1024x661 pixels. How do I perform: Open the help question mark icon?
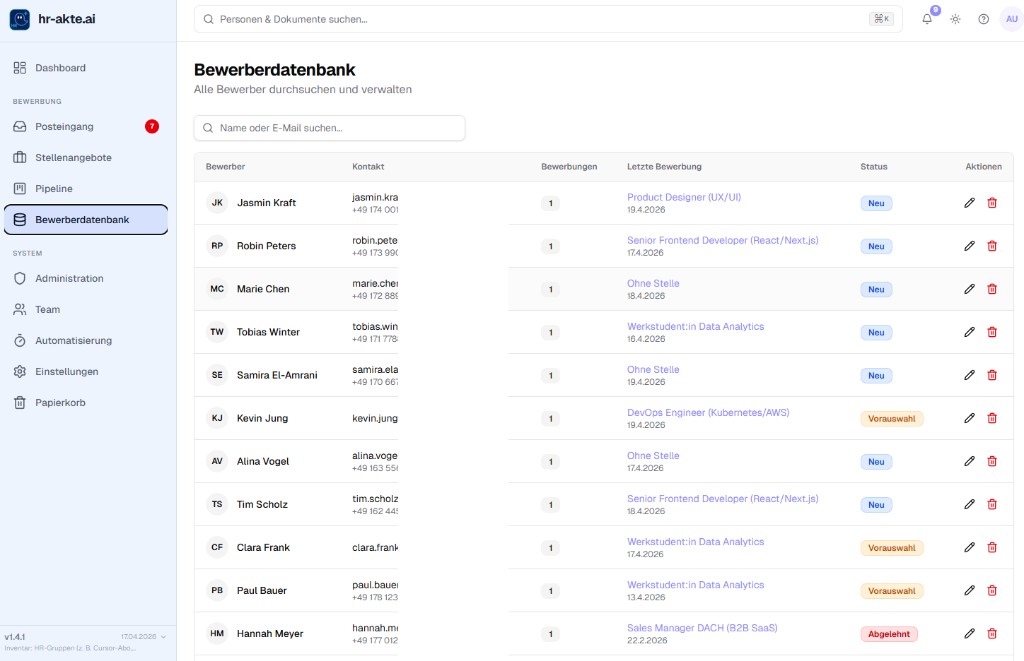tap(983, 19)
